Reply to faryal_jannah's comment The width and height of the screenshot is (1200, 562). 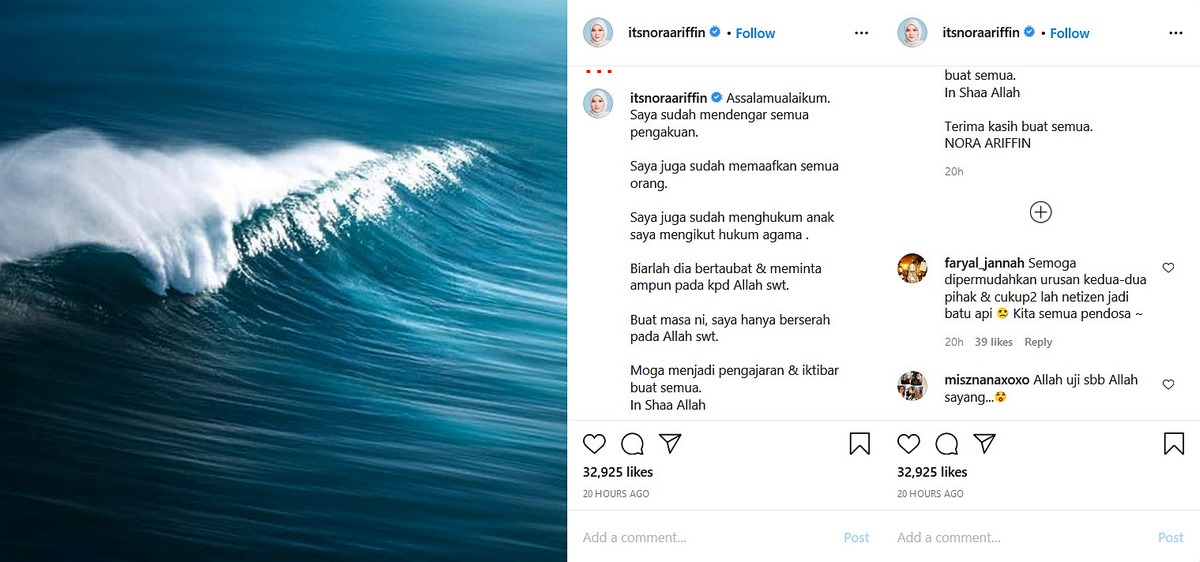click(1038, 342)
